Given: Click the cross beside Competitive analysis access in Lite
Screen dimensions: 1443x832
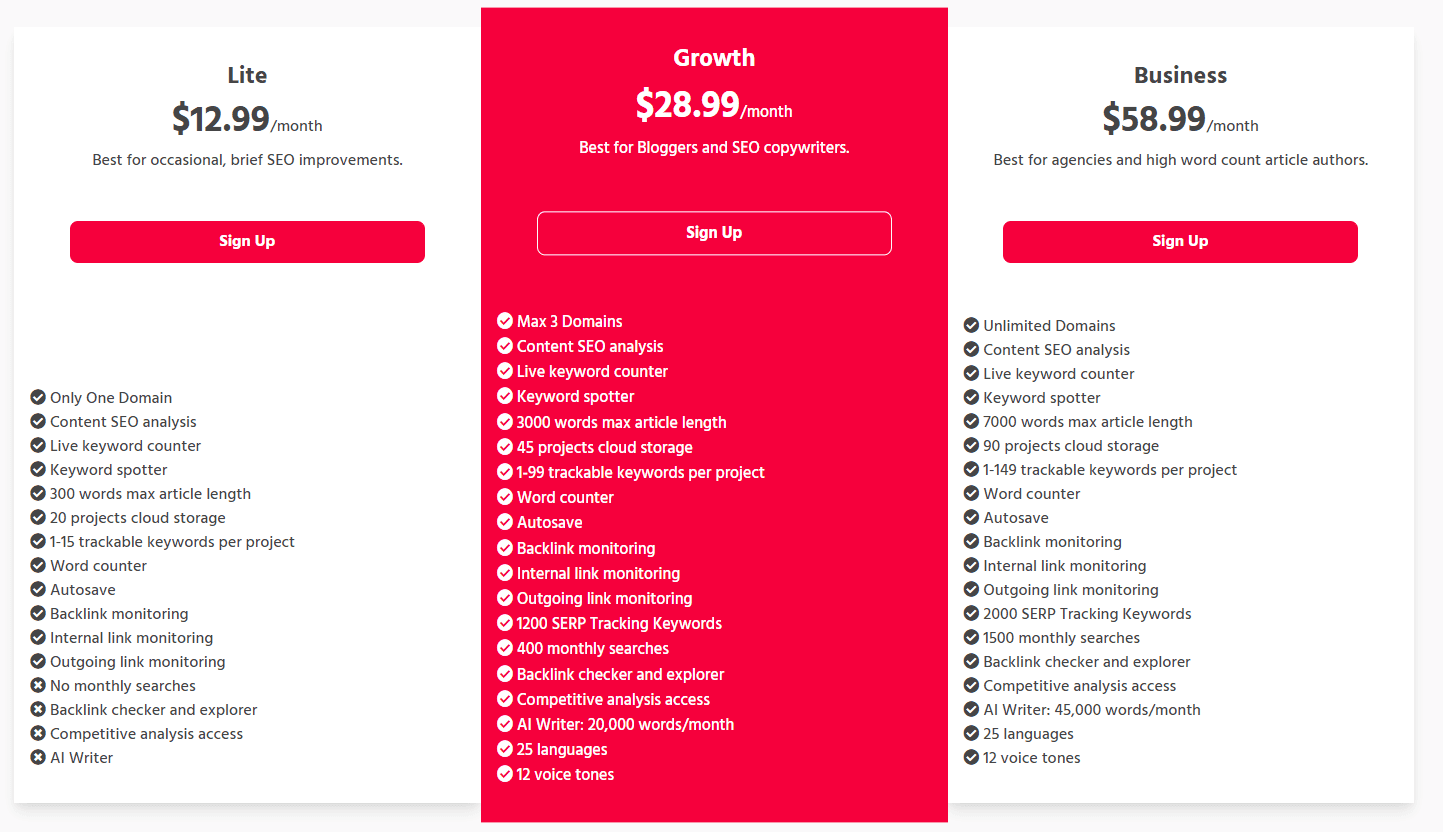Looking at the screenshot, I should click(36, 733).
